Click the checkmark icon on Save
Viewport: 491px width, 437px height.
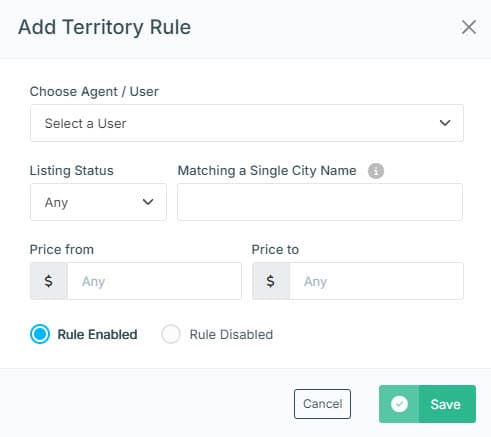(399, 404)
